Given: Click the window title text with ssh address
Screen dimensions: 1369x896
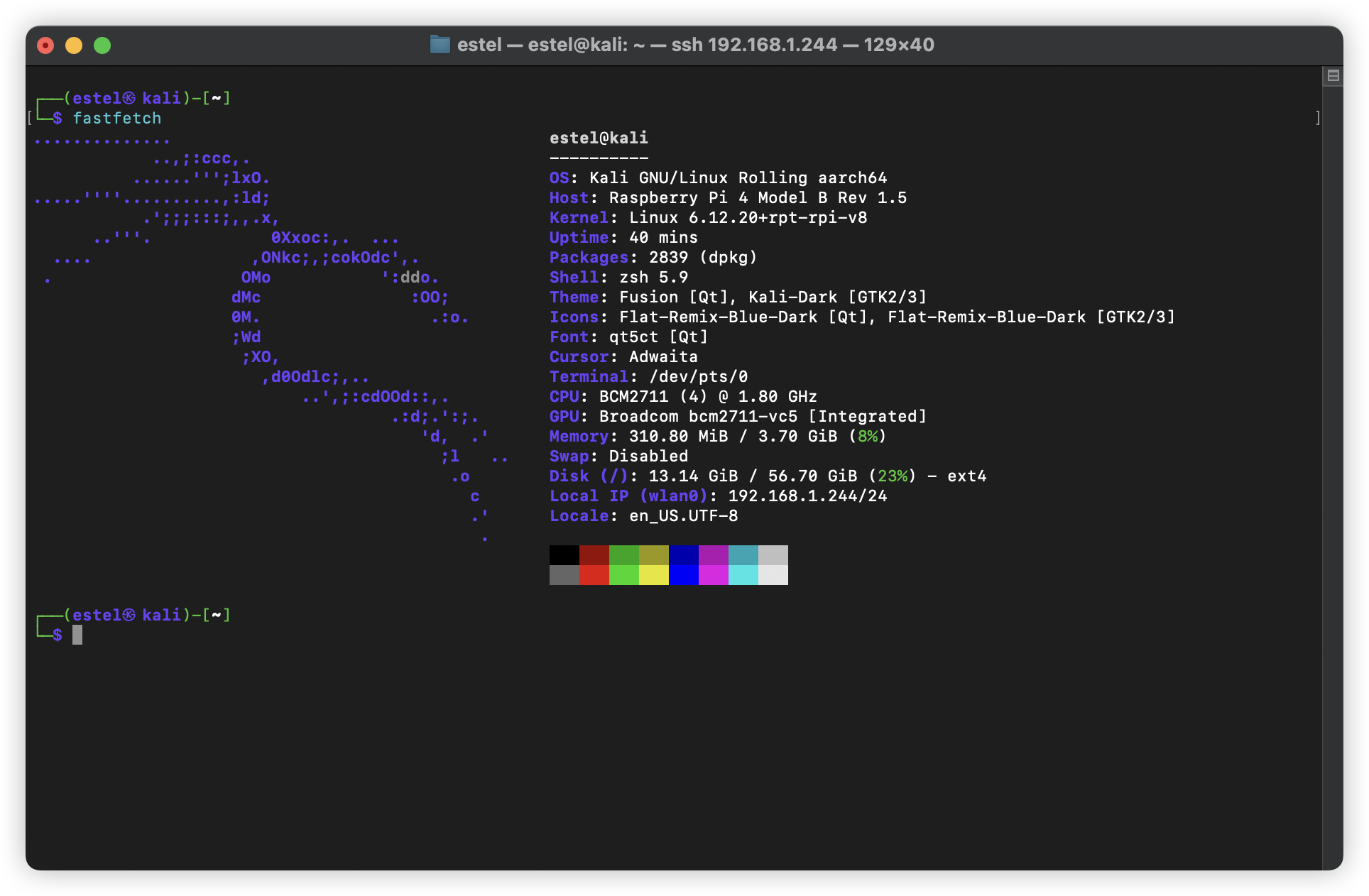Looking at the screenshot, I should click(x=695, y=45).
